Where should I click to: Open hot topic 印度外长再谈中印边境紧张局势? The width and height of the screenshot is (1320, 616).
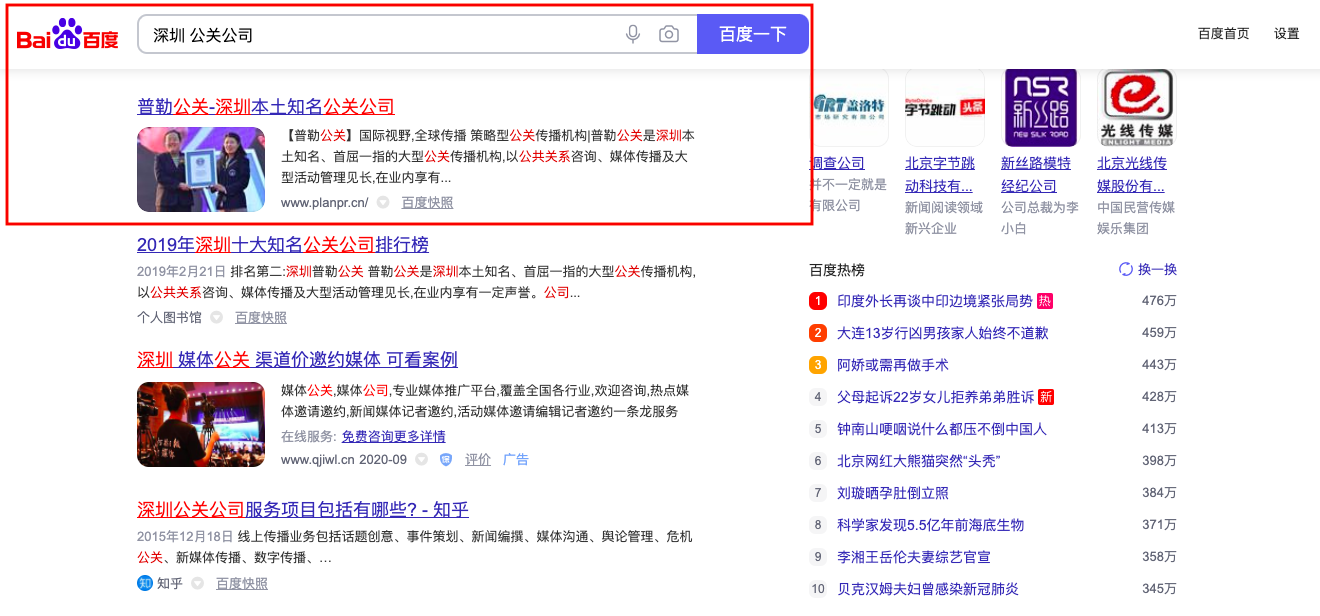(x=934, y=301)
